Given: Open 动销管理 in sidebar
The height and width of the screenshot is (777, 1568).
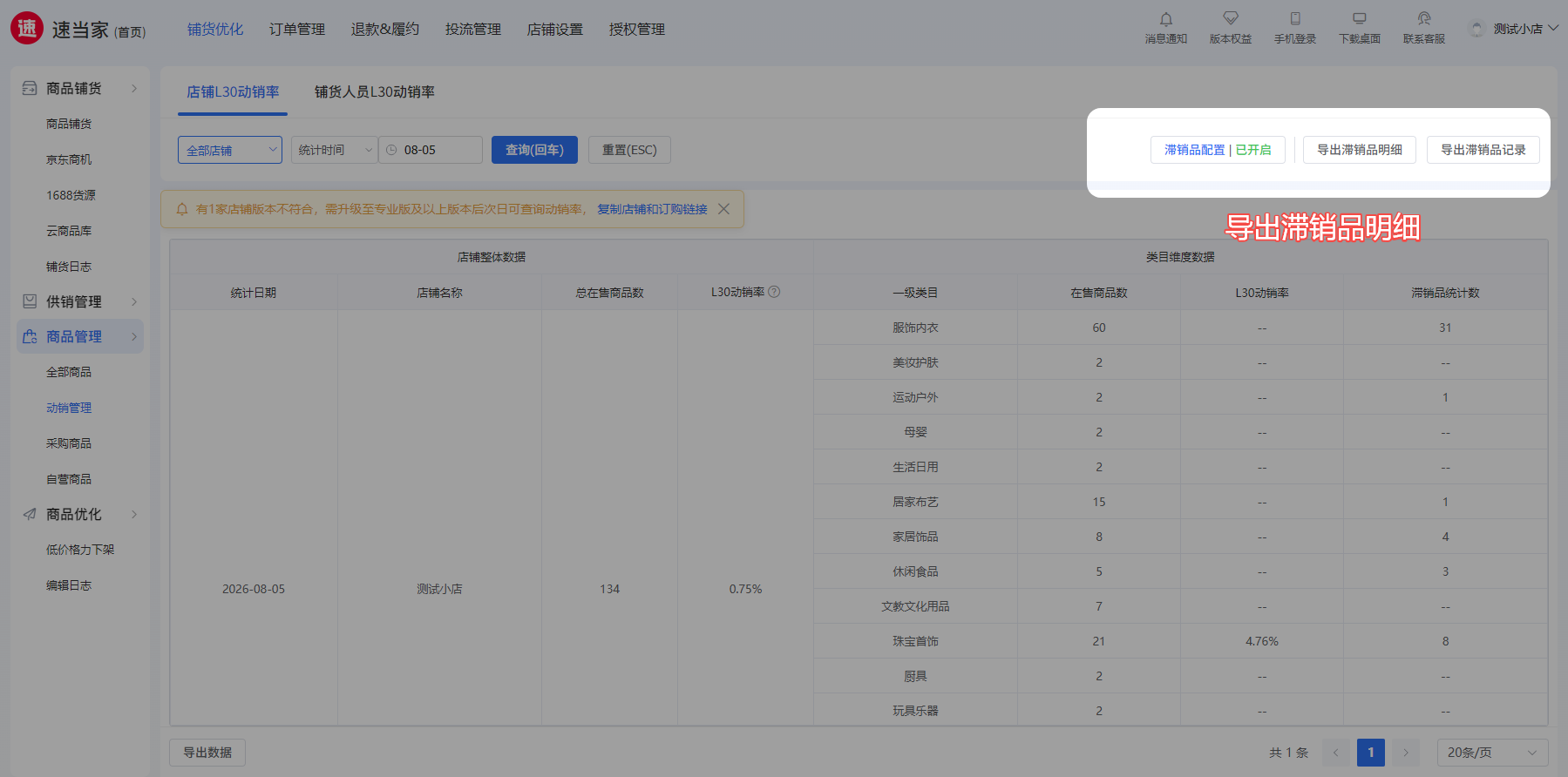Looking at the screenshot, I should 69,408.
